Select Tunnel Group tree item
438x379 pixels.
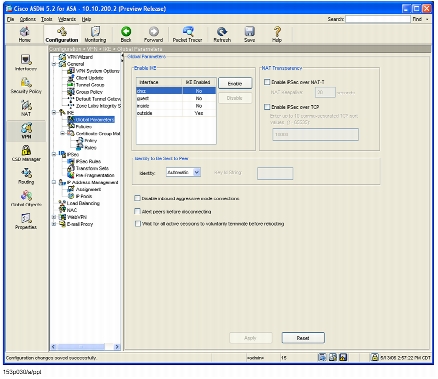click(90, 85)
